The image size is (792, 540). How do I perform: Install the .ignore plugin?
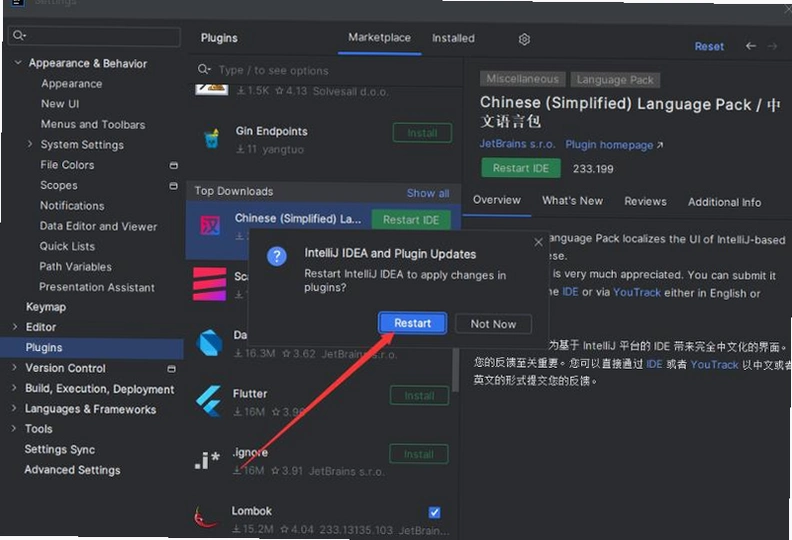(418, 454)
